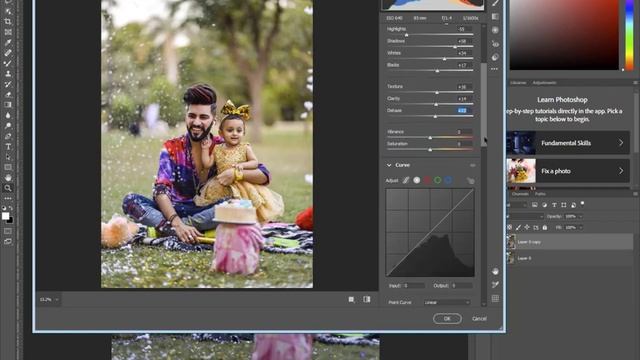Screen dimensions: 640x360
Task: Click the zoom hand icon in Camera Raw sidebar
Action: (496, 271)
